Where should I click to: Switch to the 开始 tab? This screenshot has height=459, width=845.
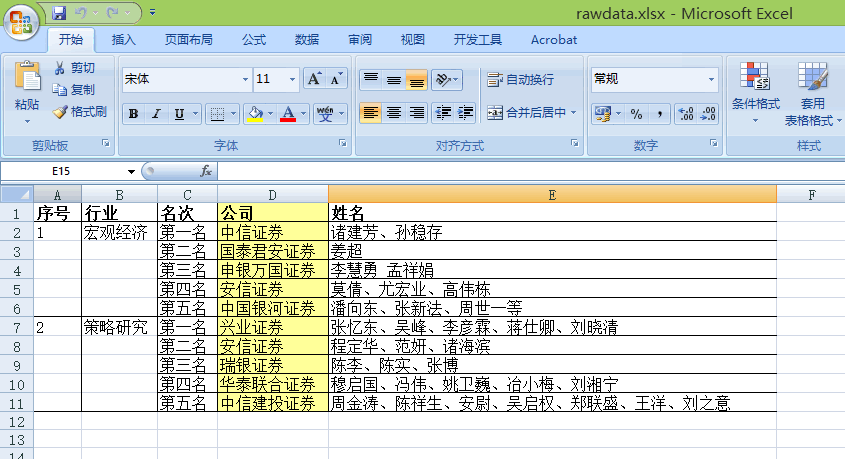(x=71, y=40)
